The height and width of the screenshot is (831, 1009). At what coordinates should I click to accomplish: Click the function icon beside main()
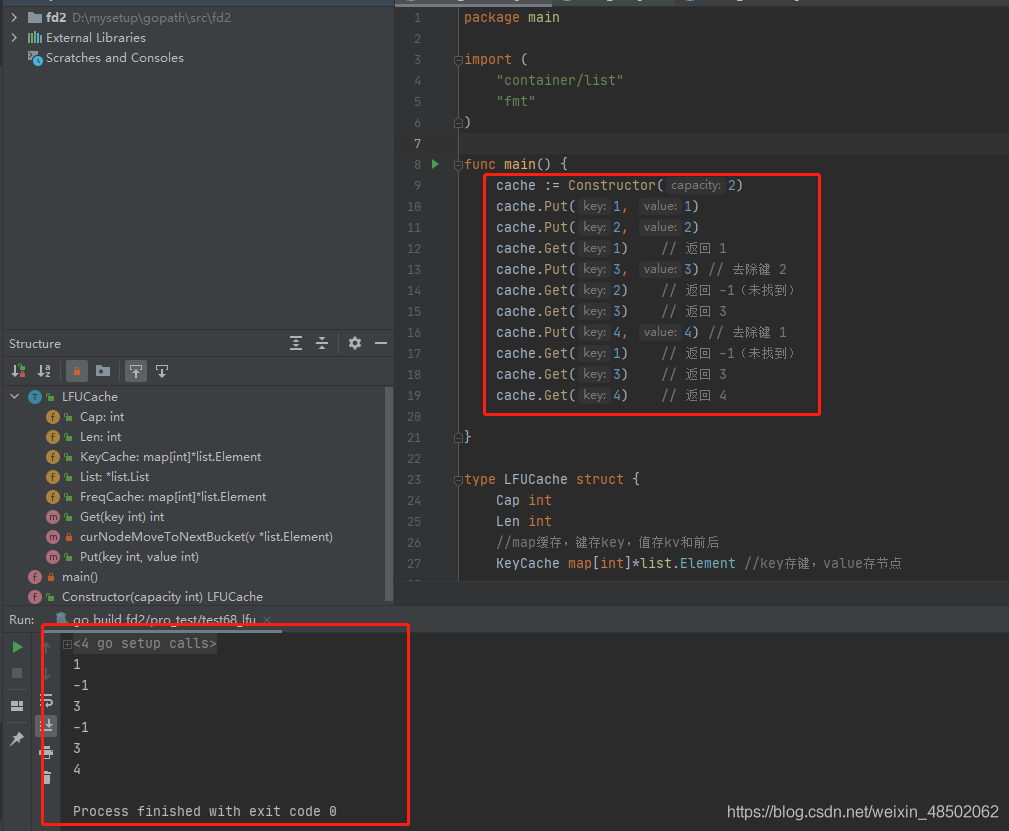point(35,577)
